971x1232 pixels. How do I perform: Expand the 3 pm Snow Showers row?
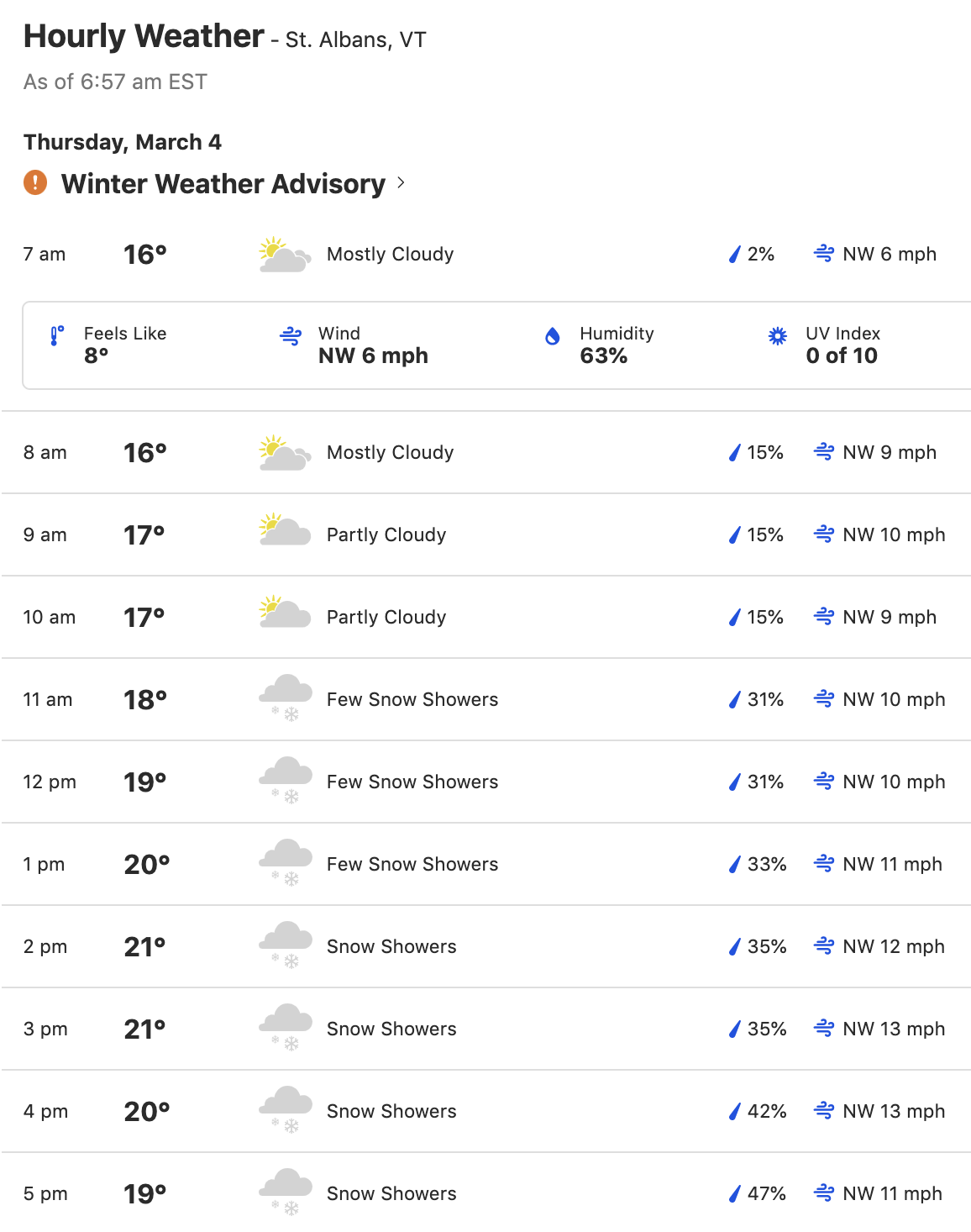coord(486,1029)
